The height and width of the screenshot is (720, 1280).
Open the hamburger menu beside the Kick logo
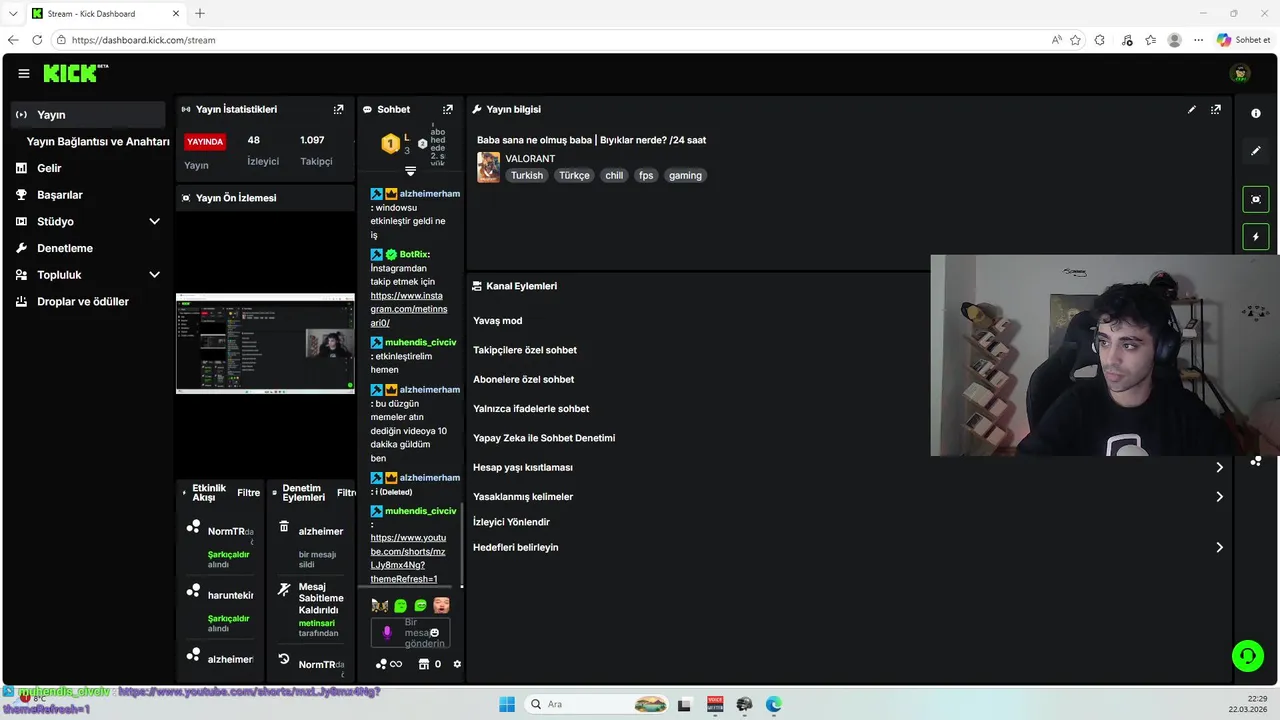click(24, 74)
